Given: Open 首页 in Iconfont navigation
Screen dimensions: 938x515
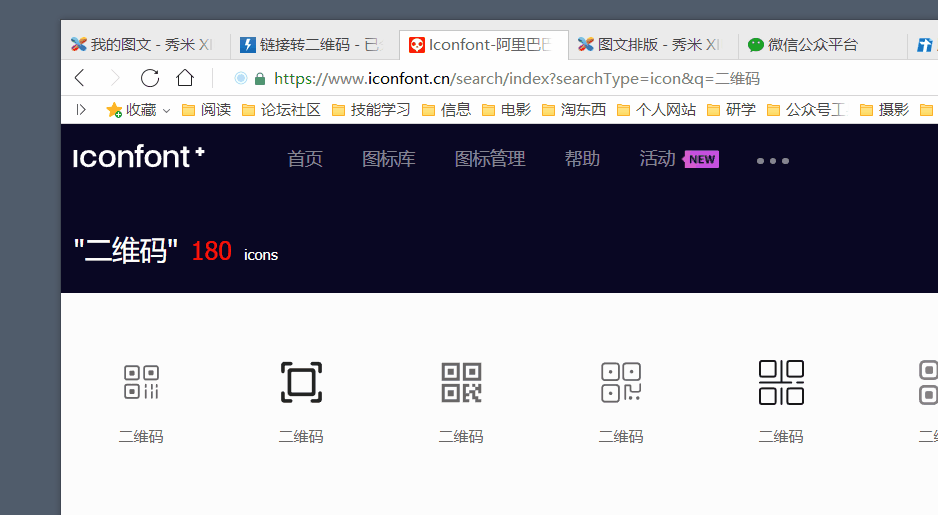Looking at the screenshot, I should [x=305, y=159].
